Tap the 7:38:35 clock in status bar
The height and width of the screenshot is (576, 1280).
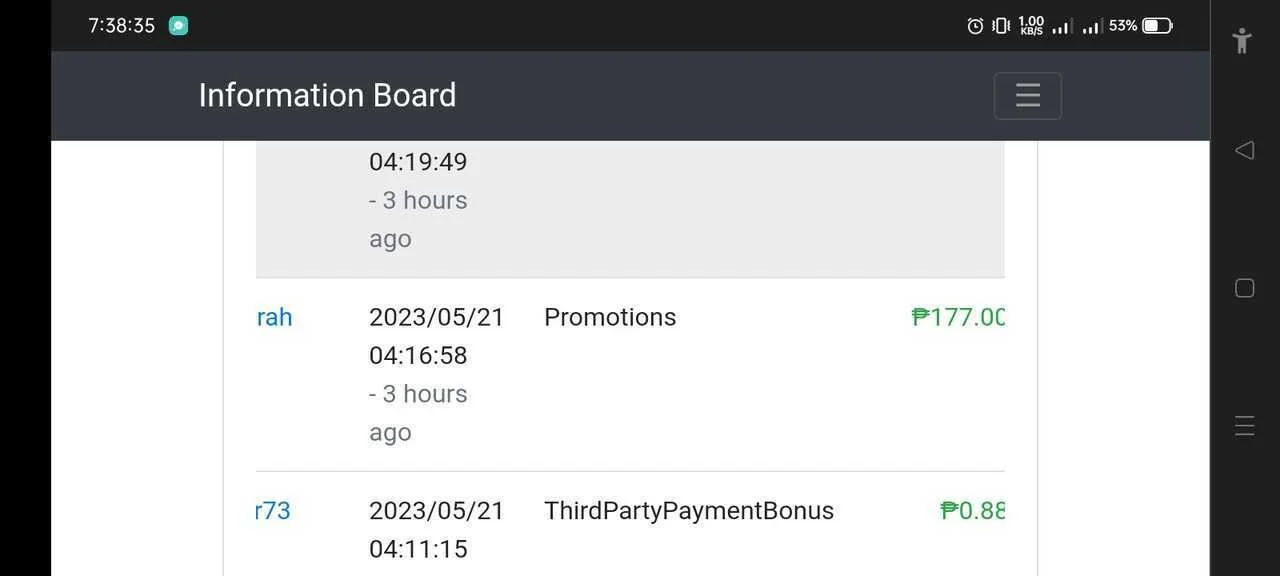[x=121, y=26]
